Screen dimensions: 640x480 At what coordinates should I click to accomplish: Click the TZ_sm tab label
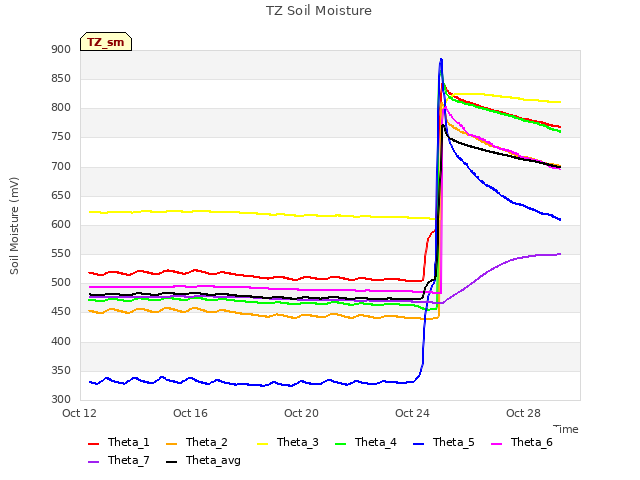(106, 42)
